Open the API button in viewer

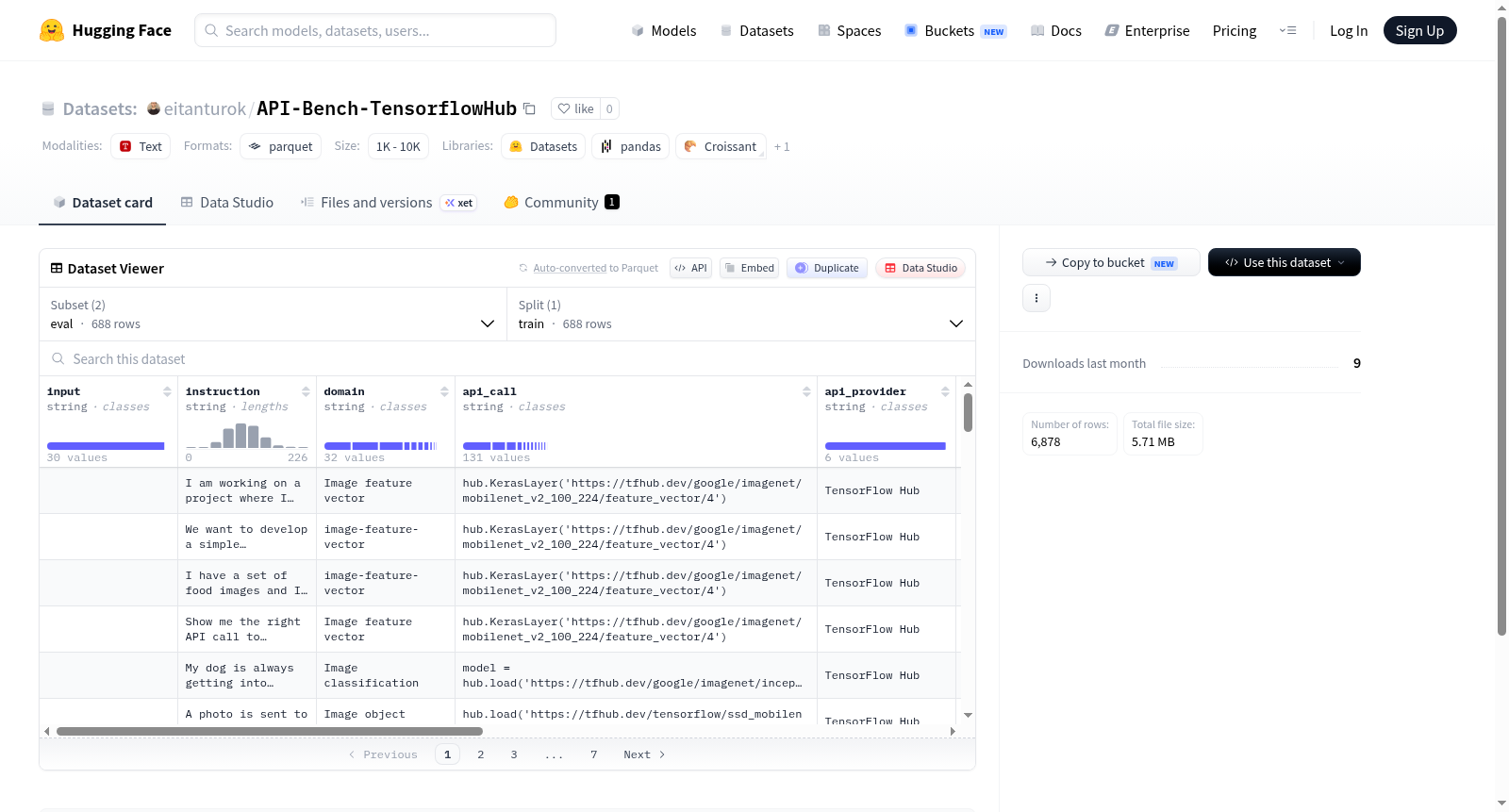[690, 268]
